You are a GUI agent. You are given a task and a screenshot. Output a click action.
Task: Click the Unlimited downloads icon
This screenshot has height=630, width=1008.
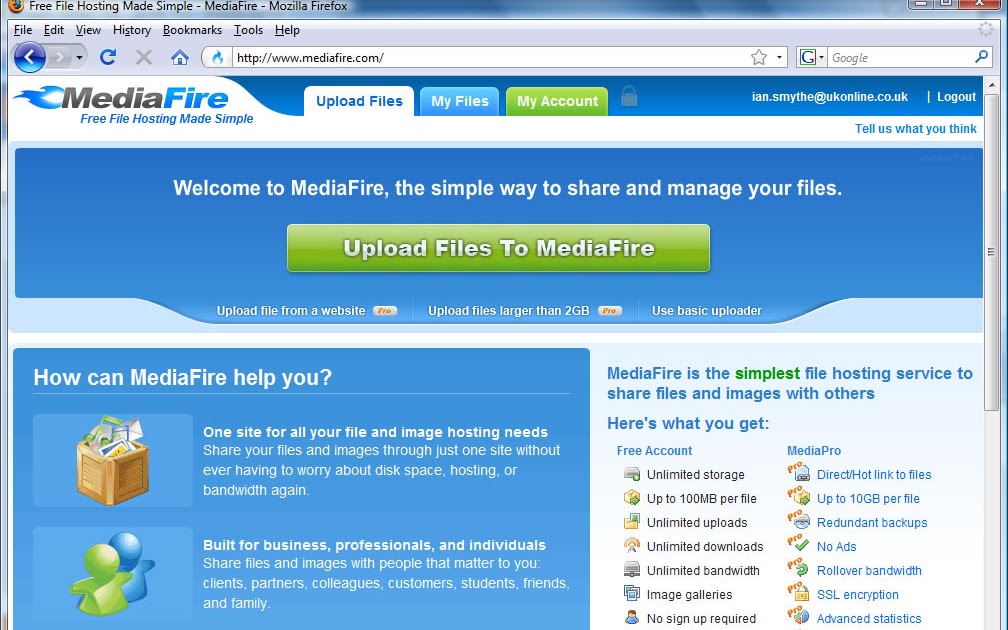pyautogui.click(x=632, y=546)
